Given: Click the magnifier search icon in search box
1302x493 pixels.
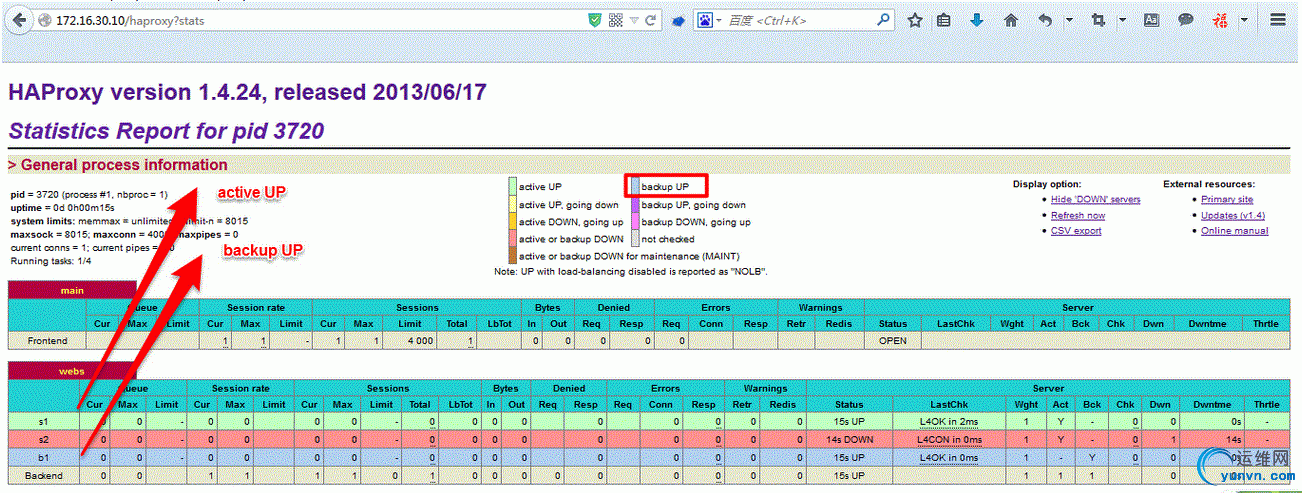Looking at the screenshot, I should tap(884, 19).
